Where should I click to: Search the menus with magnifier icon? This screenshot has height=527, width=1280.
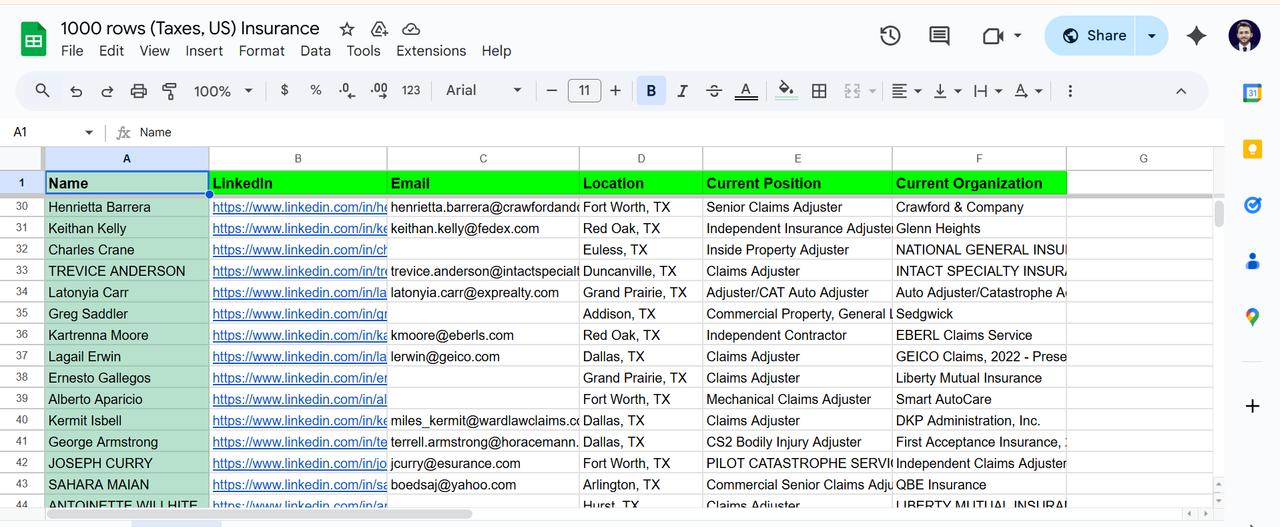pos(42,91)
